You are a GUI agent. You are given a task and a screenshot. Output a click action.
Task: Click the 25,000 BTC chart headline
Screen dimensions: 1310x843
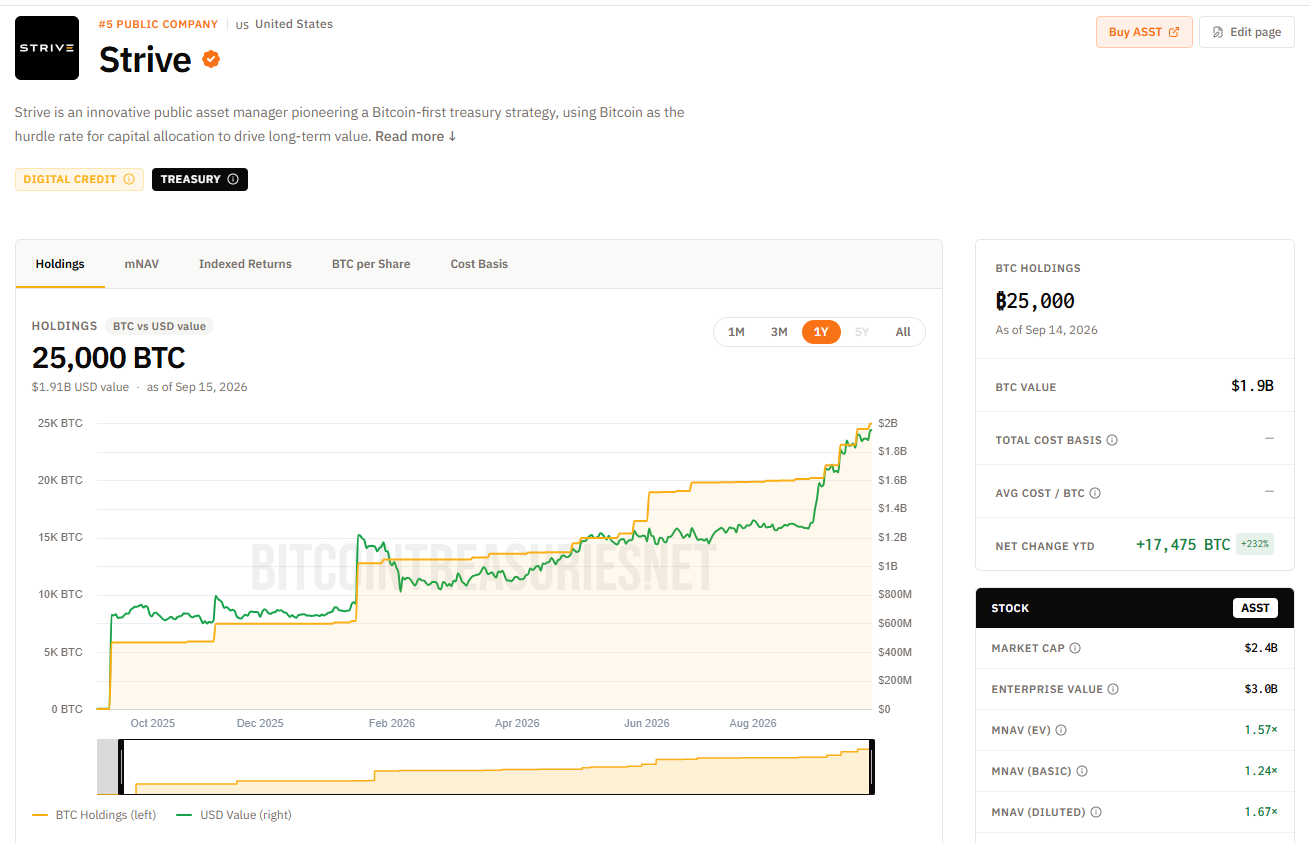[x=109, y=358]
